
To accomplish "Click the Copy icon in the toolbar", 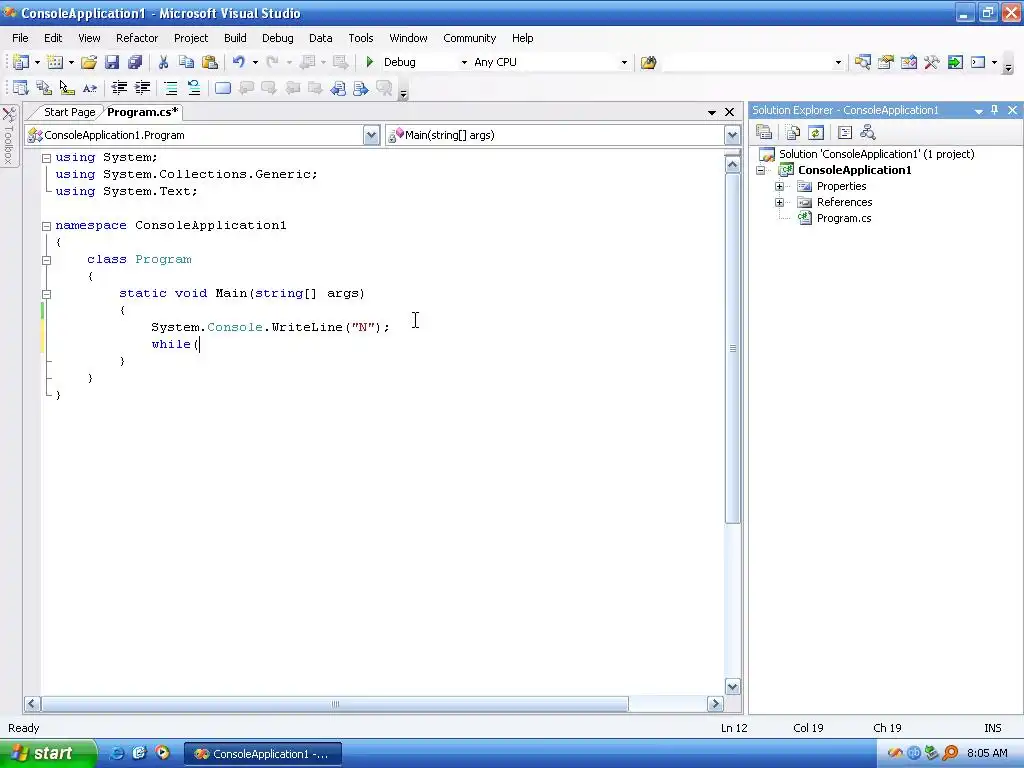I will (x=186, y=62).
